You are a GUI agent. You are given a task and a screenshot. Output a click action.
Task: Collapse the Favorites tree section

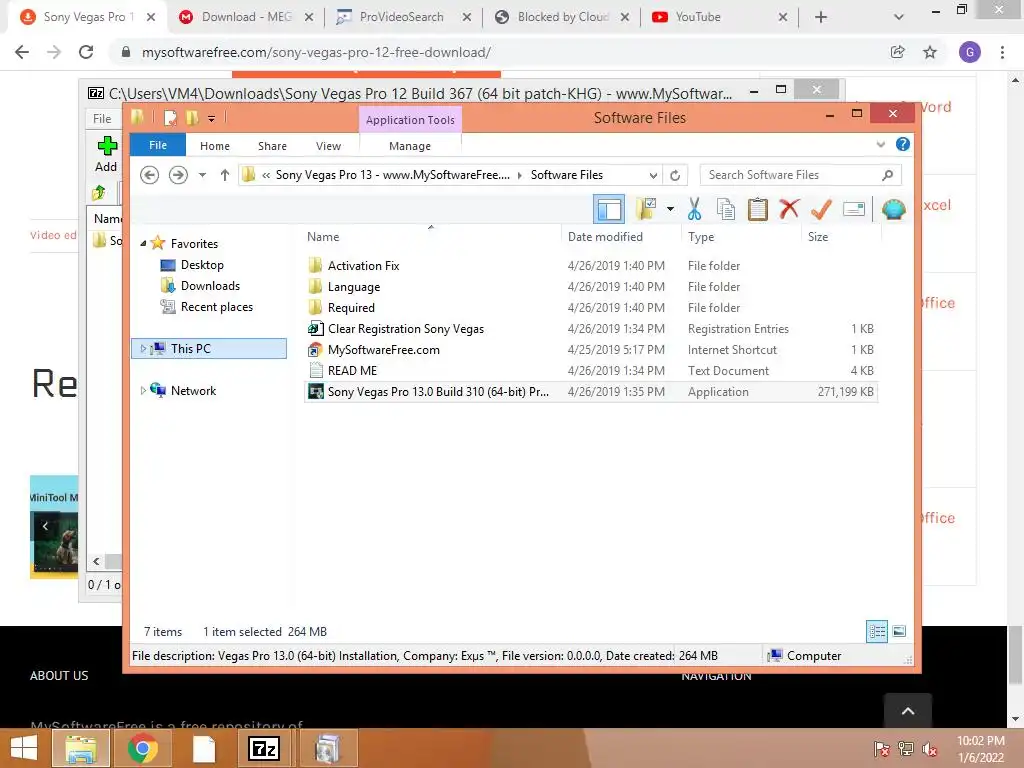[143, 244]
